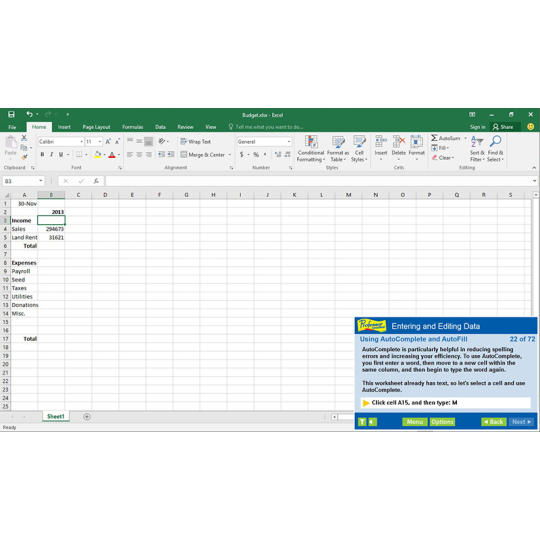Open the Calibri font name dropdown

pos(81,142)
